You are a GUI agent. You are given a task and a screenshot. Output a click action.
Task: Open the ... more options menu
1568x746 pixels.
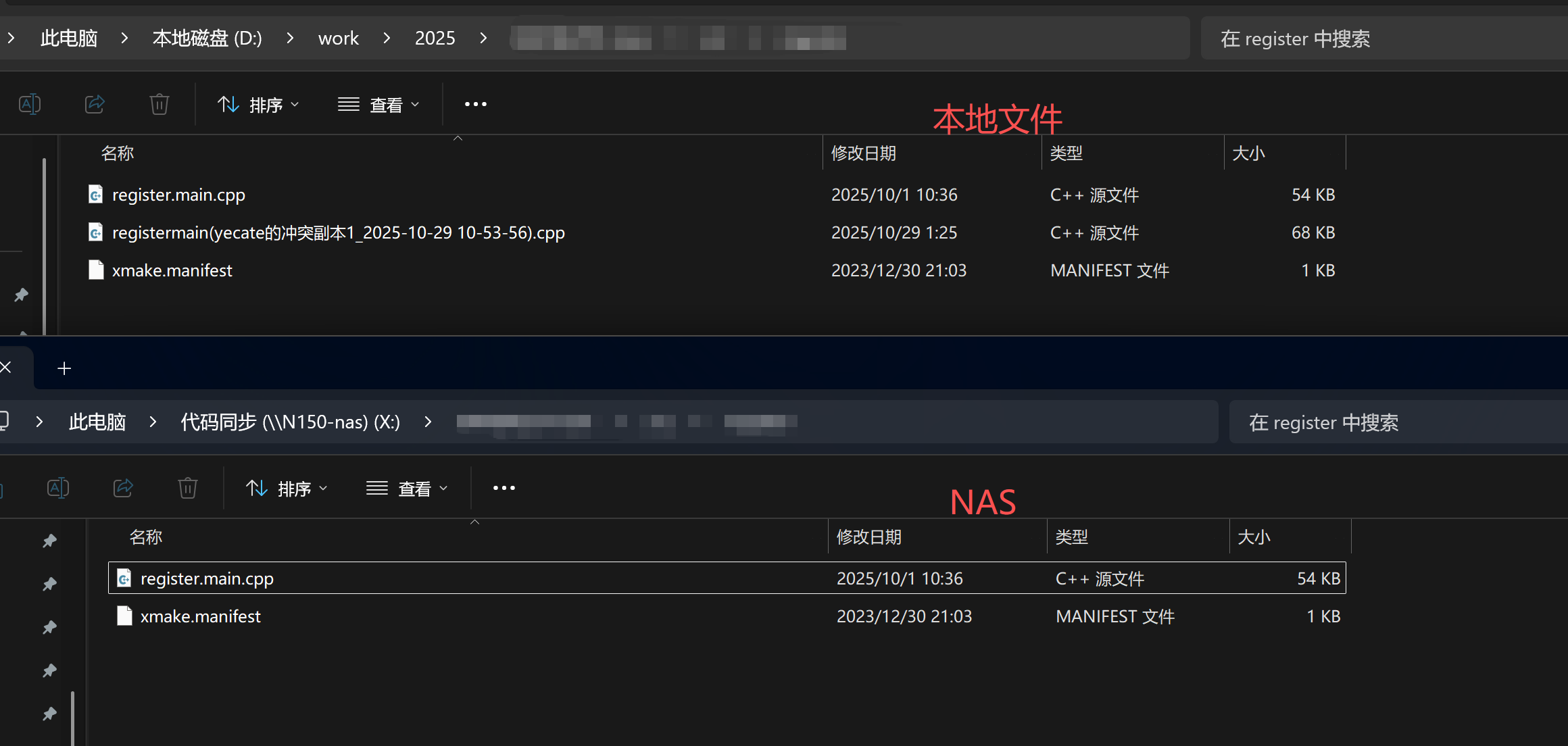point(475,104)
